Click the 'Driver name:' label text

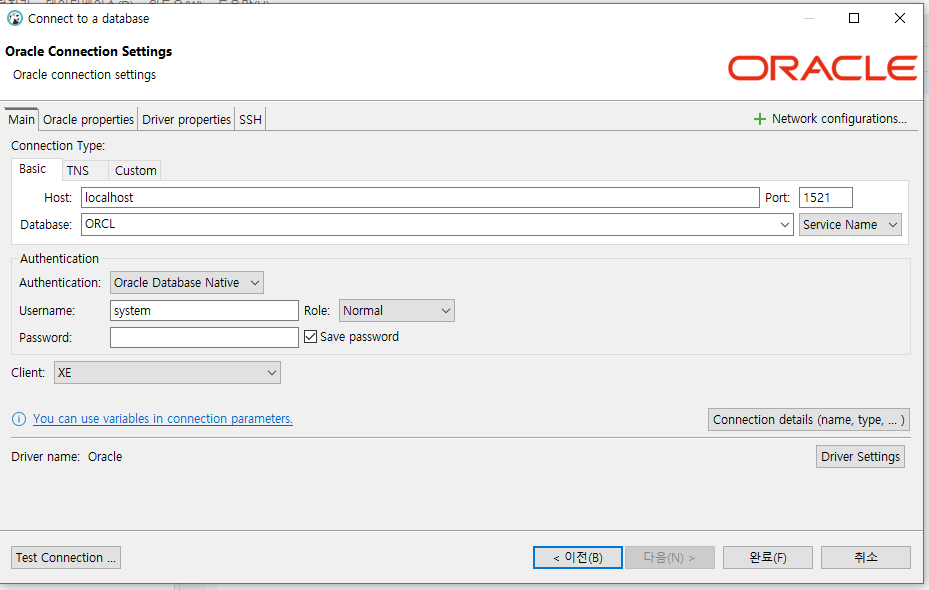[x=46, y=457]
